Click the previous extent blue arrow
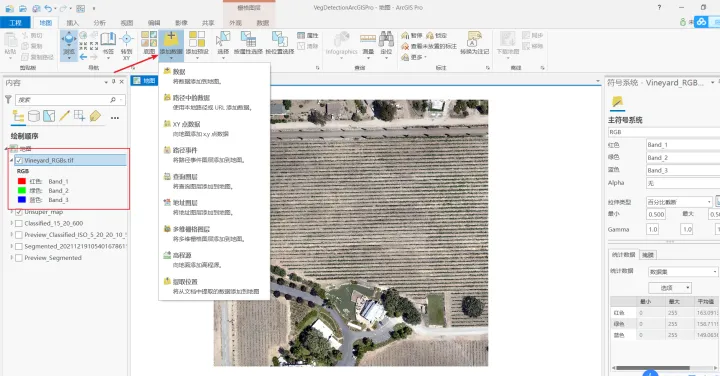This screenshot has width=720, height=376. [x=83, y=57]
